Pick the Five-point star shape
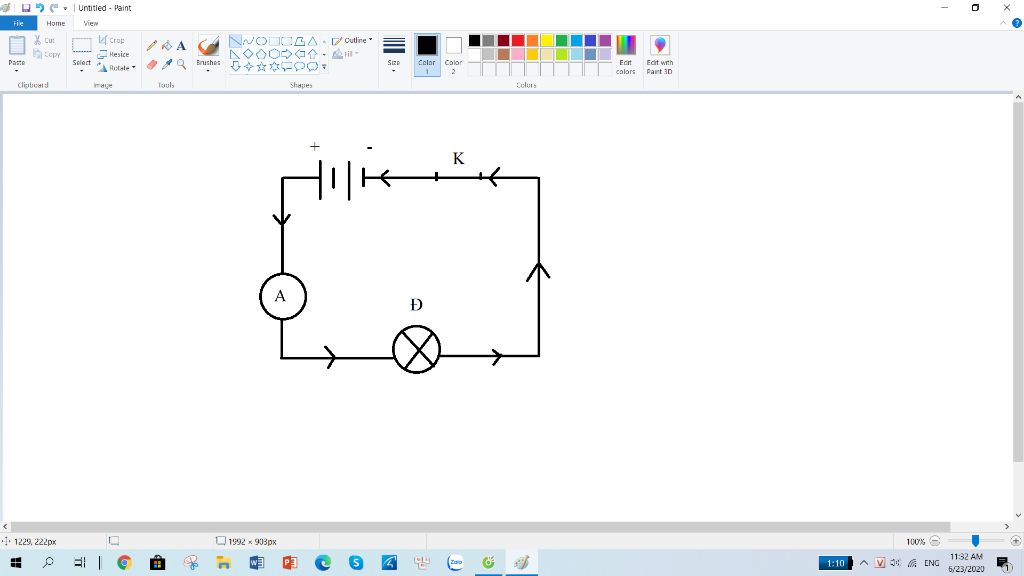Image resolution: width=1024 pixels, height=576 pixels. [x=261, y=67]
